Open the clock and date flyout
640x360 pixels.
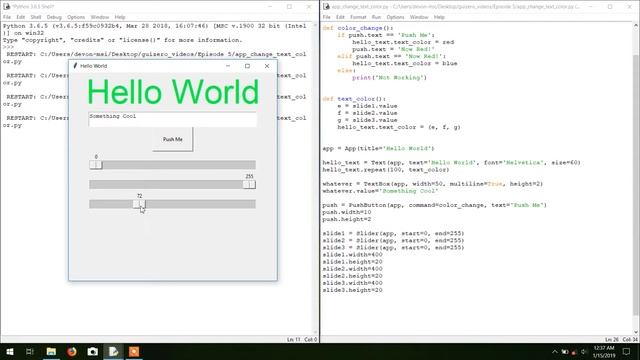[x=604, y=351]
